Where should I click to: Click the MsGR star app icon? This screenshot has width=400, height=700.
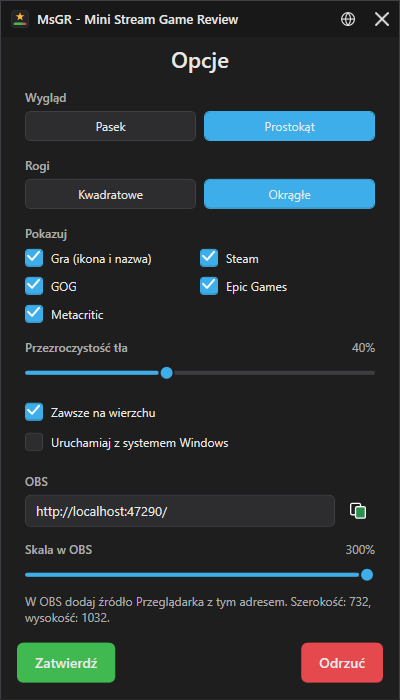pyautogui.click(x=20, y=19)
